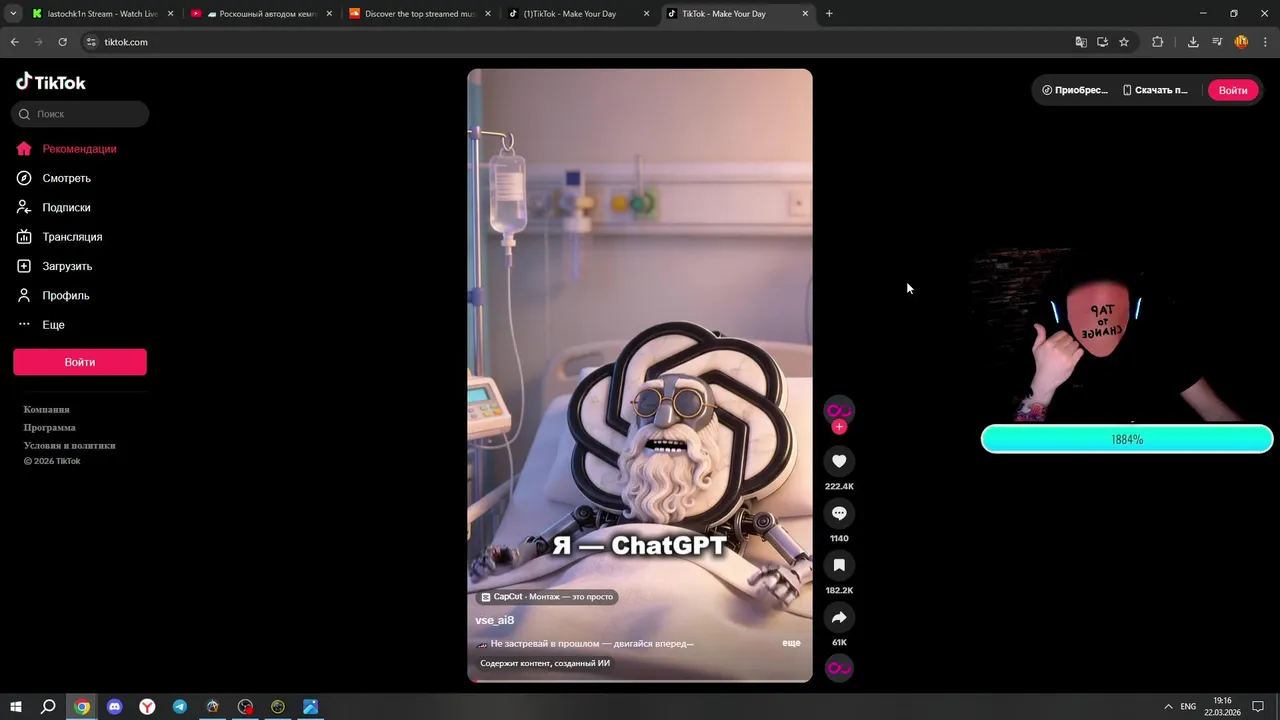The height and width of the screenshot is (720, 1280).
Task: Open browser downloads
Action: click(1193, 42)
